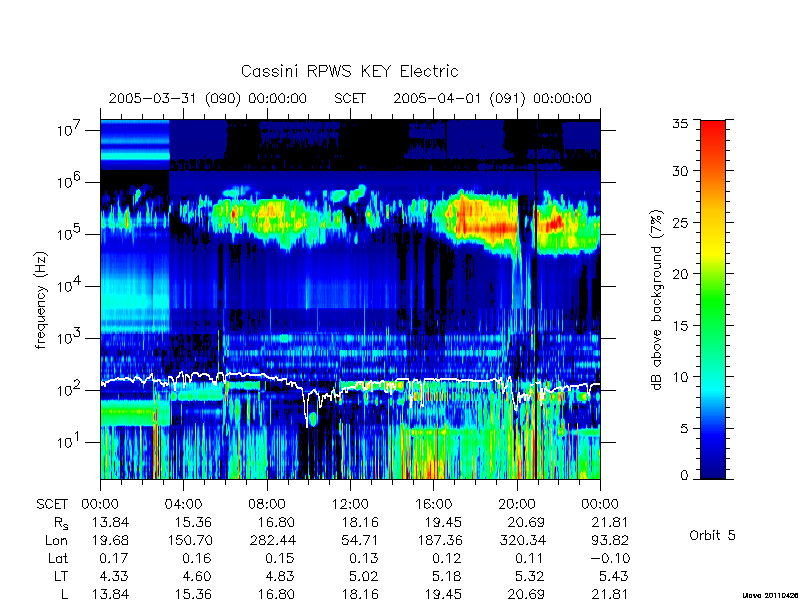Click the 16:00 time tick label
The image size is (800, 600).
coord(433,504)
